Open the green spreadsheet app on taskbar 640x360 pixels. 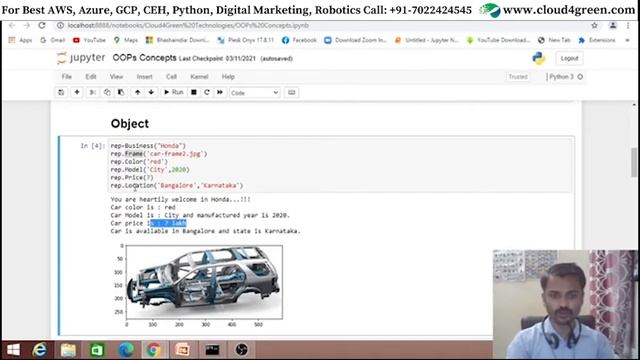pyautogui.click(x=97, y=350)
